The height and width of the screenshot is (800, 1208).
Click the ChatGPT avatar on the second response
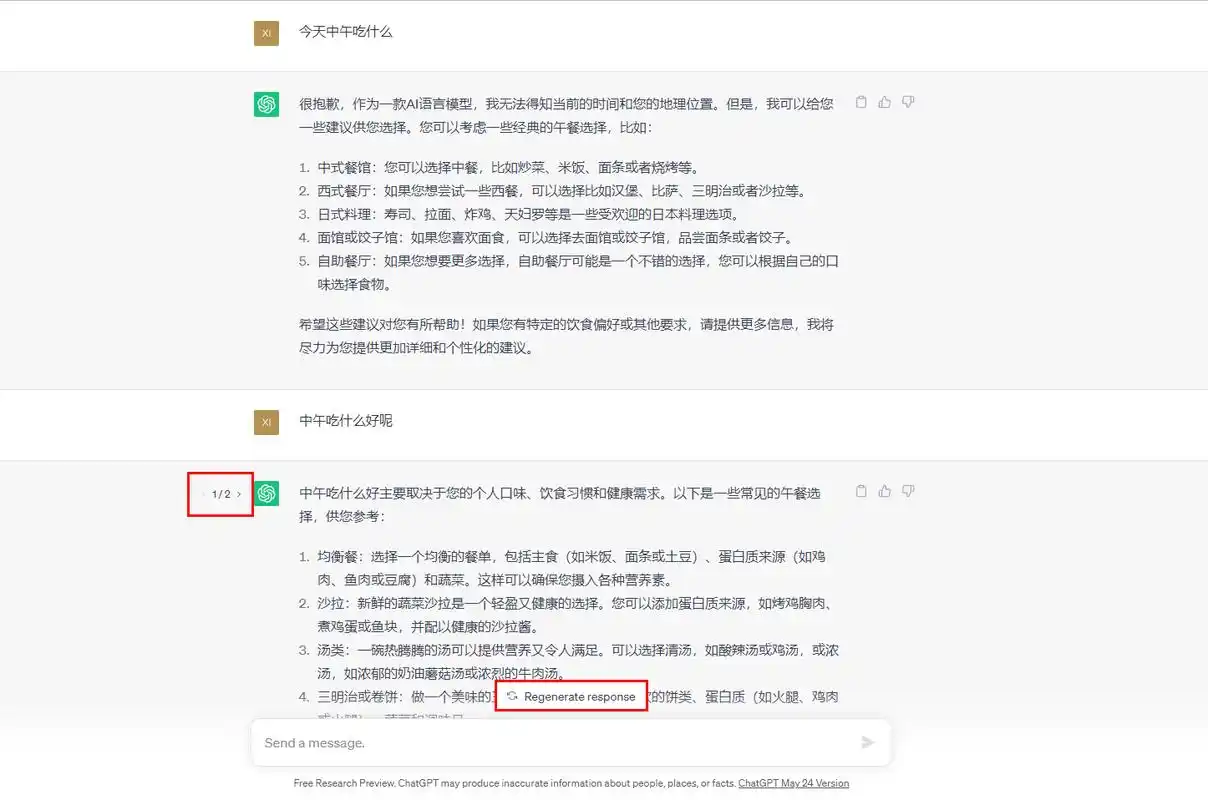click(x=266, y=492)
